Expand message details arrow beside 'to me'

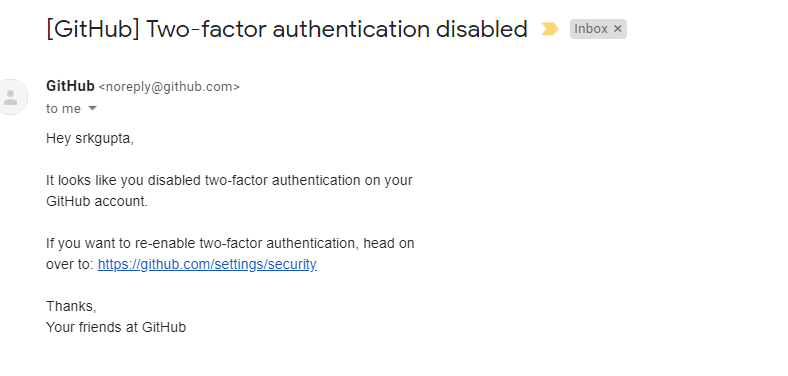(92, 108)
